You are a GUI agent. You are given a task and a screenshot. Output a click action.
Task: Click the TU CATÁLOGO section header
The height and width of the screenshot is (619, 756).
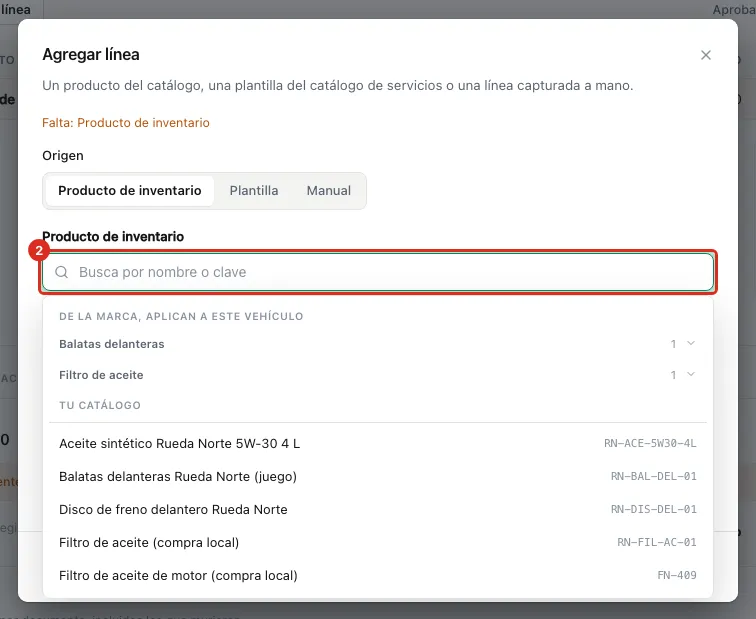[100, 405]
